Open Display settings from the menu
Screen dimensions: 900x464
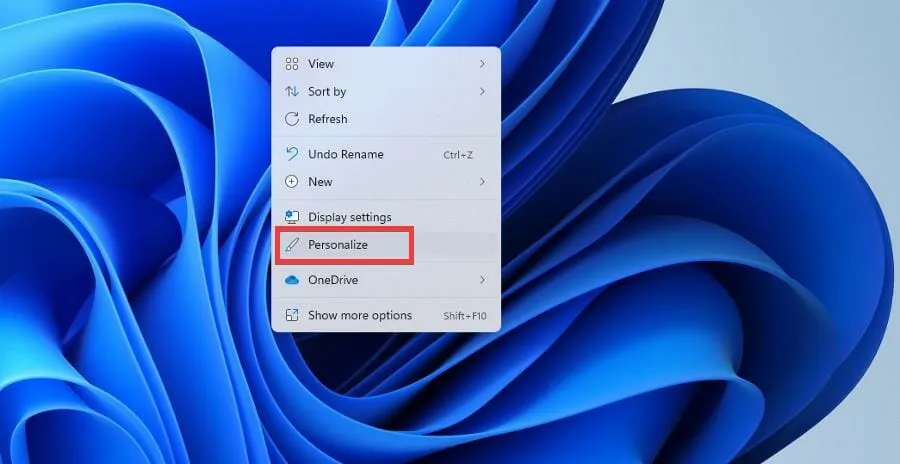349,217
